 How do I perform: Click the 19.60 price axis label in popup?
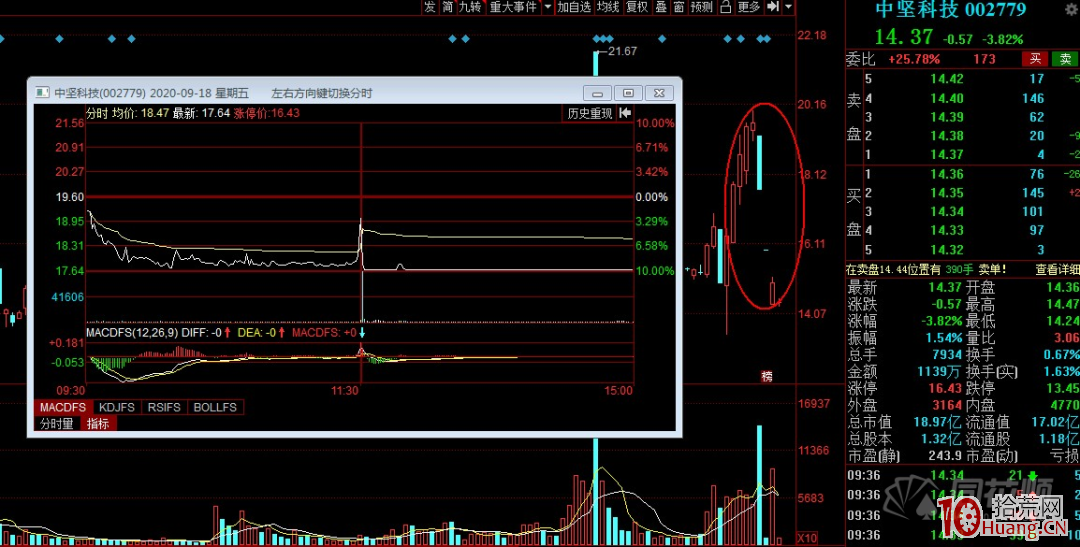click(70, 196)
